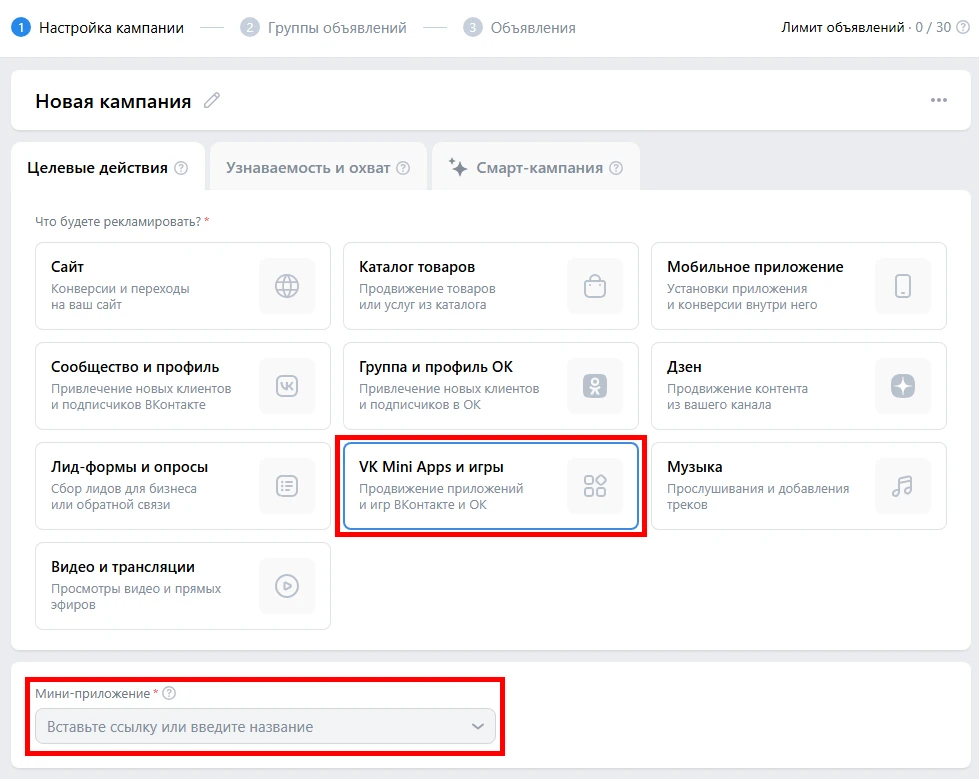Viewport: 979px width, 779px height.
Task: Click the OK logo icon on group card
Action: (x=595, y=386)
